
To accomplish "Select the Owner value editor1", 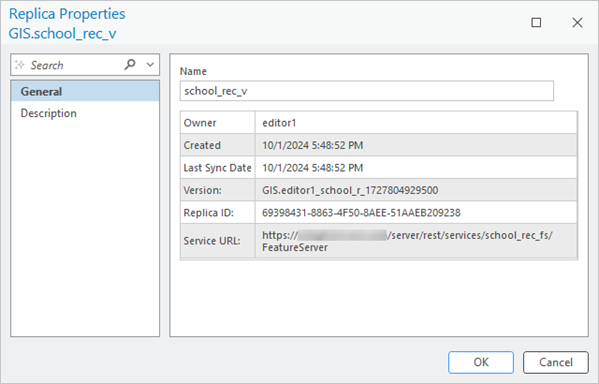I will 279,123.
